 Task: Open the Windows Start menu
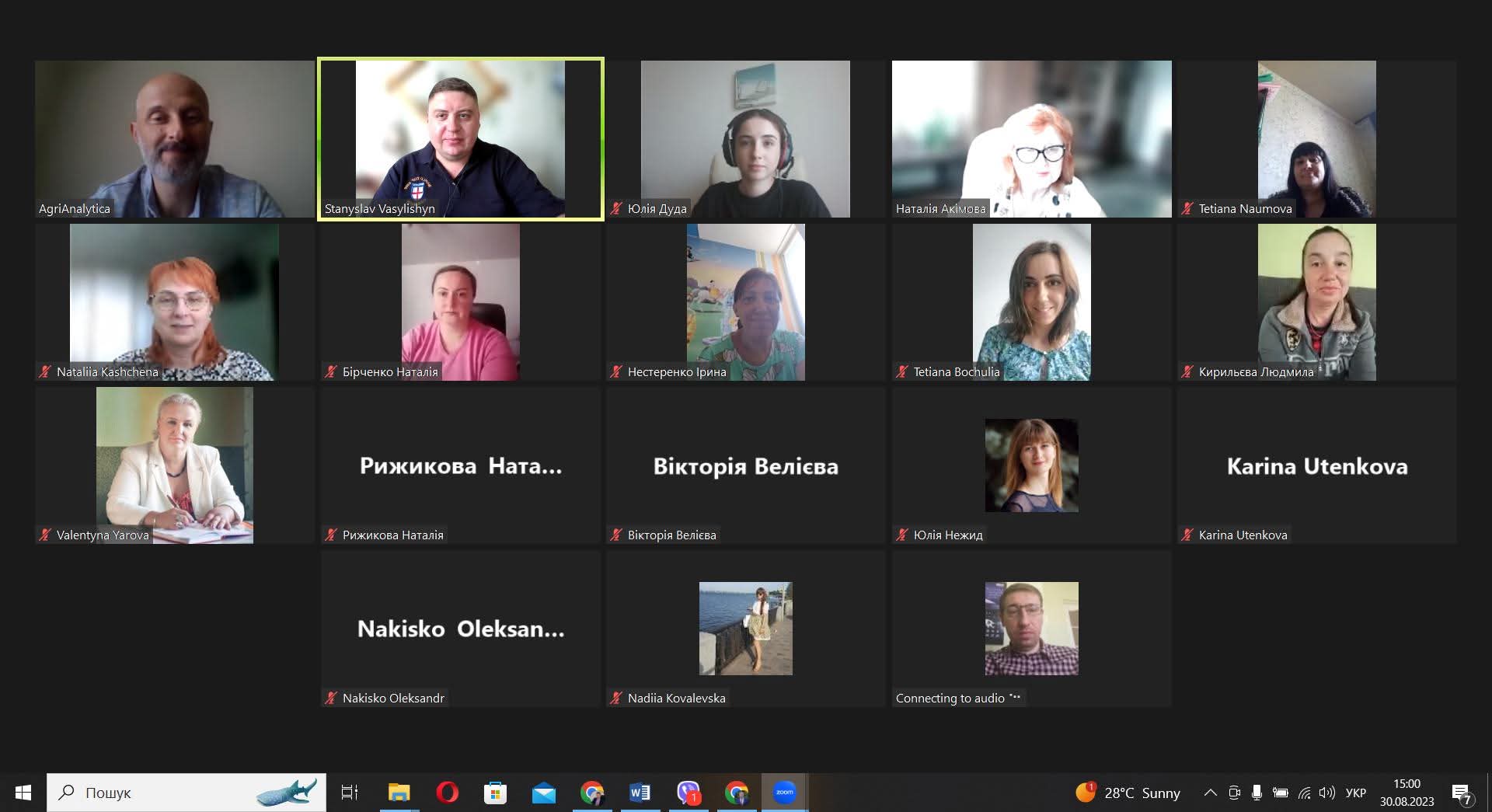(23, 793)
